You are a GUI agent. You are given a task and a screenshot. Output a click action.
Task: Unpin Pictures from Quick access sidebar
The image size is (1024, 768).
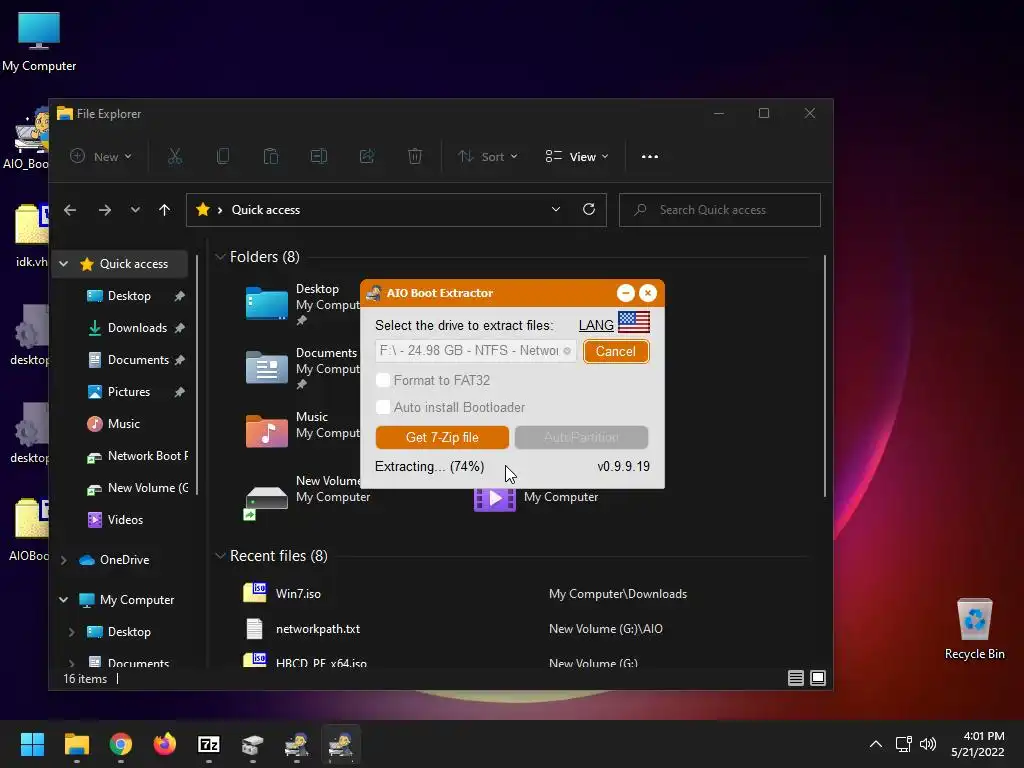coord(180,392)
